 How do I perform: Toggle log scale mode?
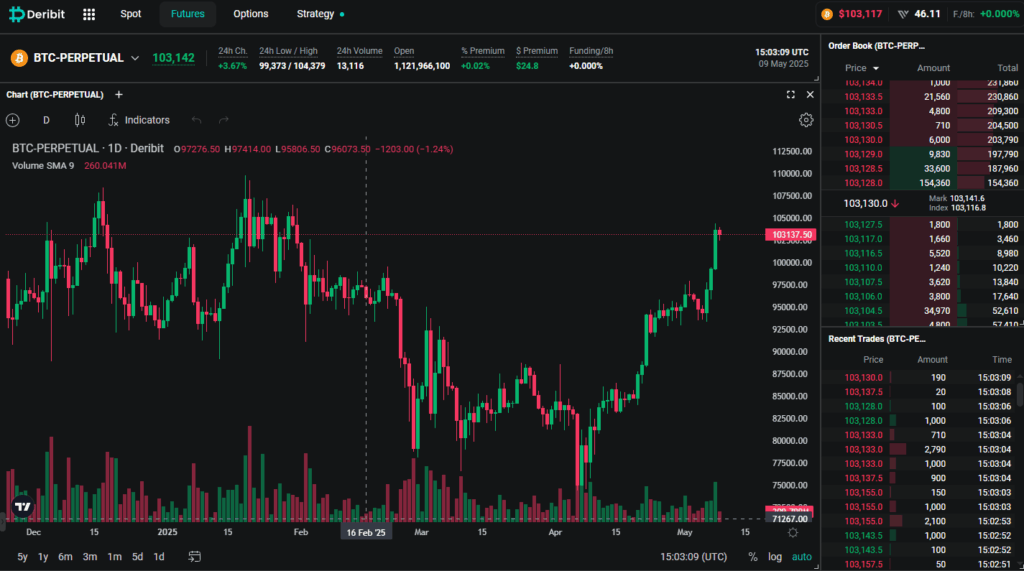775,557
